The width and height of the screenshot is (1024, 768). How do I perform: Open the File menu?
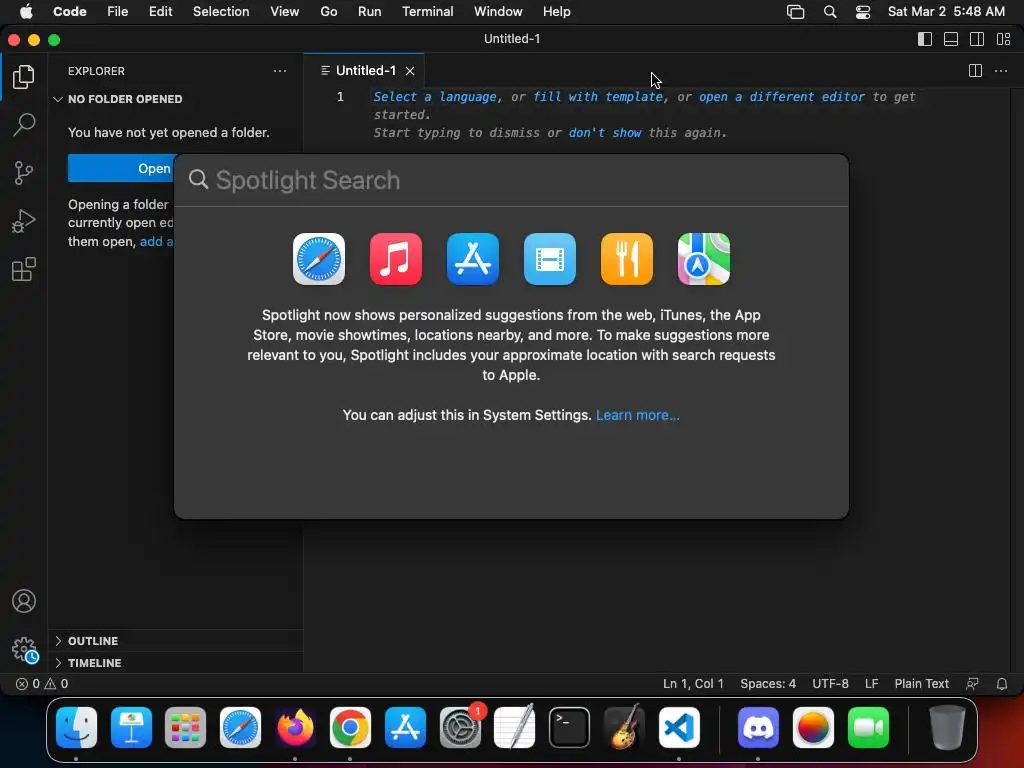point(118,12)
